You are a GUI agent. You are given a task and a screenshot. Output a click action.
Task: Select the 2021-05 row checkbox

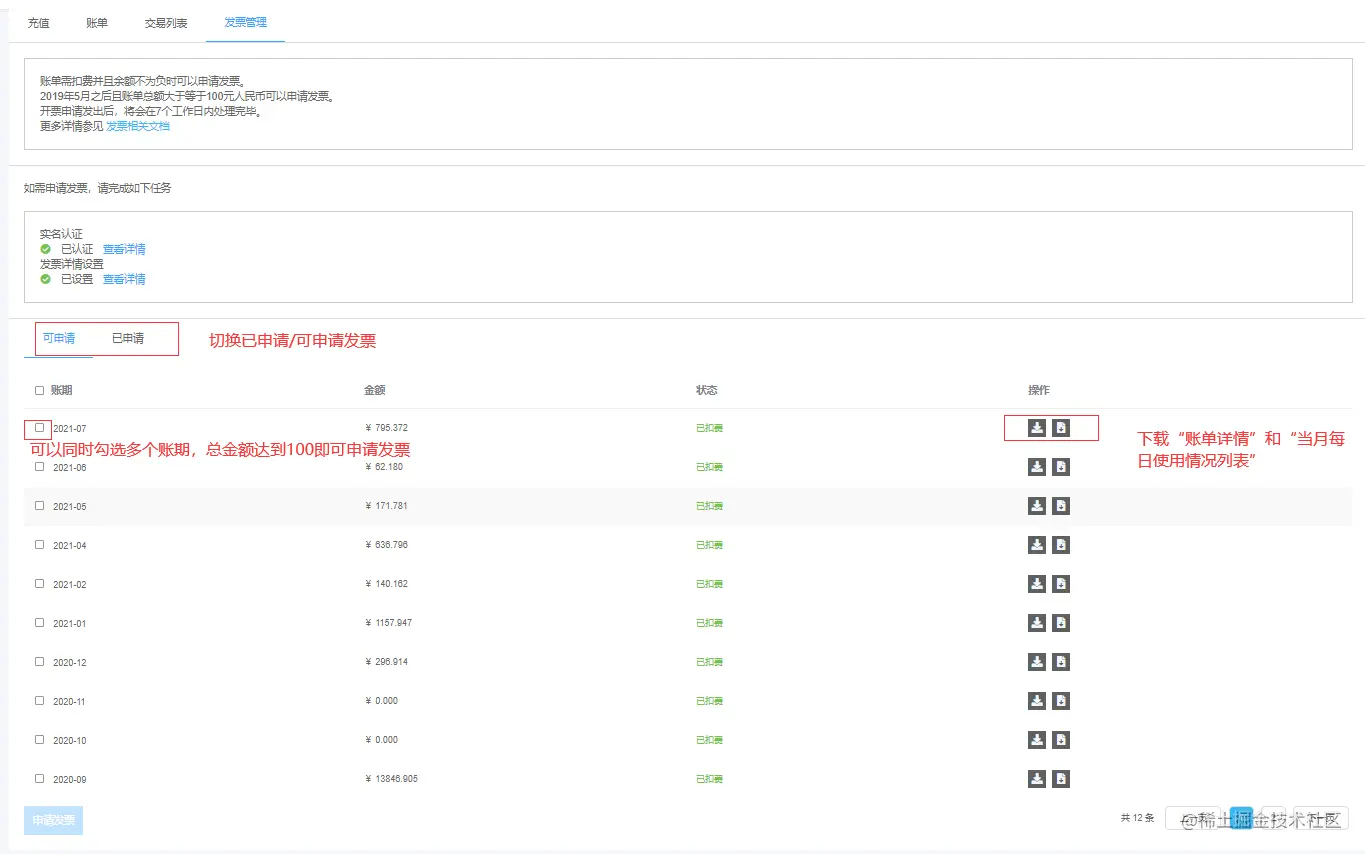click(x=40, y=505)
